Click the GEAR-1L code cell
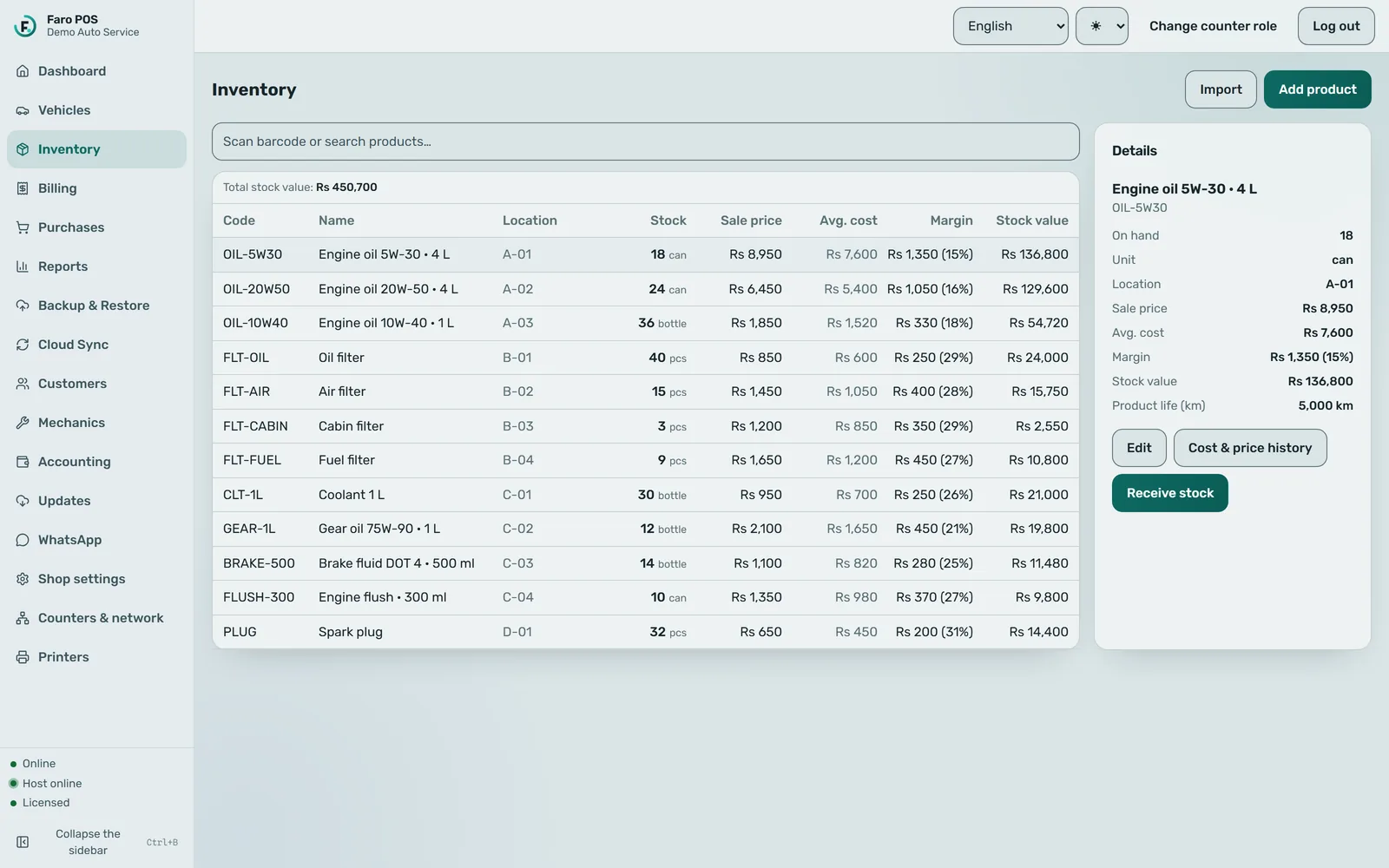 tap(249, 529)
